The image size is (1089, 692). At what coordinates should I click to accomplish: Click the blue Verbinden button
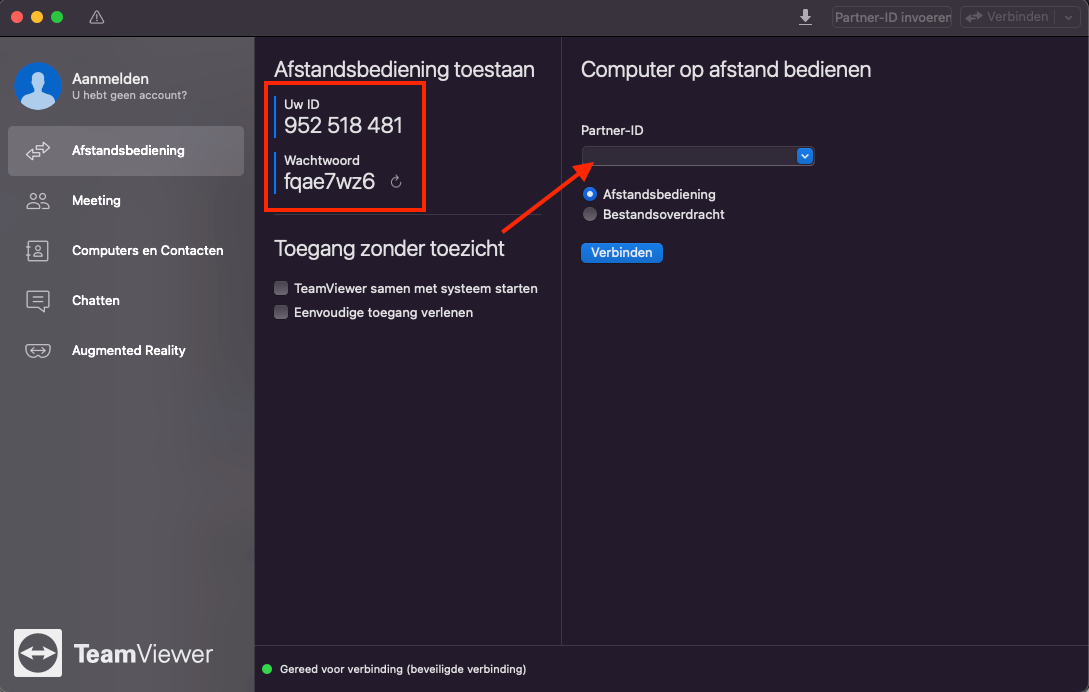point(622,253)
